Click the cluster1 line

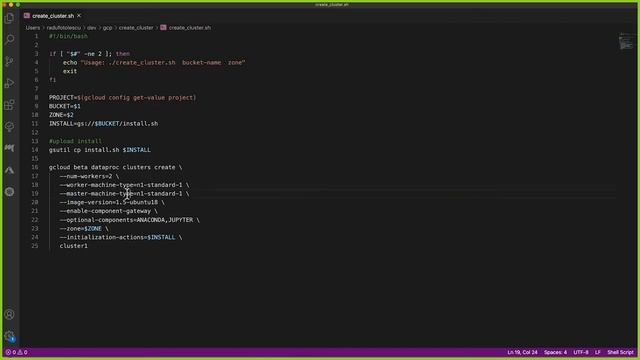tap(73, 246)
